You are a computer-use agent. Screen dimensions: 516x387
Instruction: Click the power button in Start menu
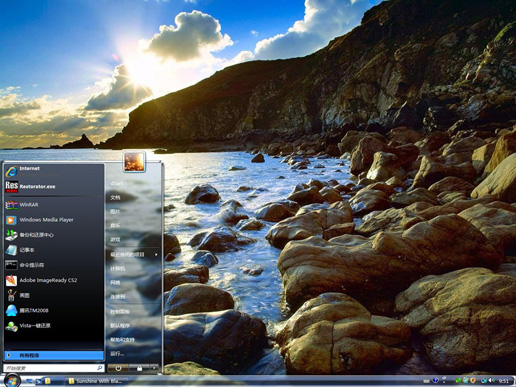[118, 368]
